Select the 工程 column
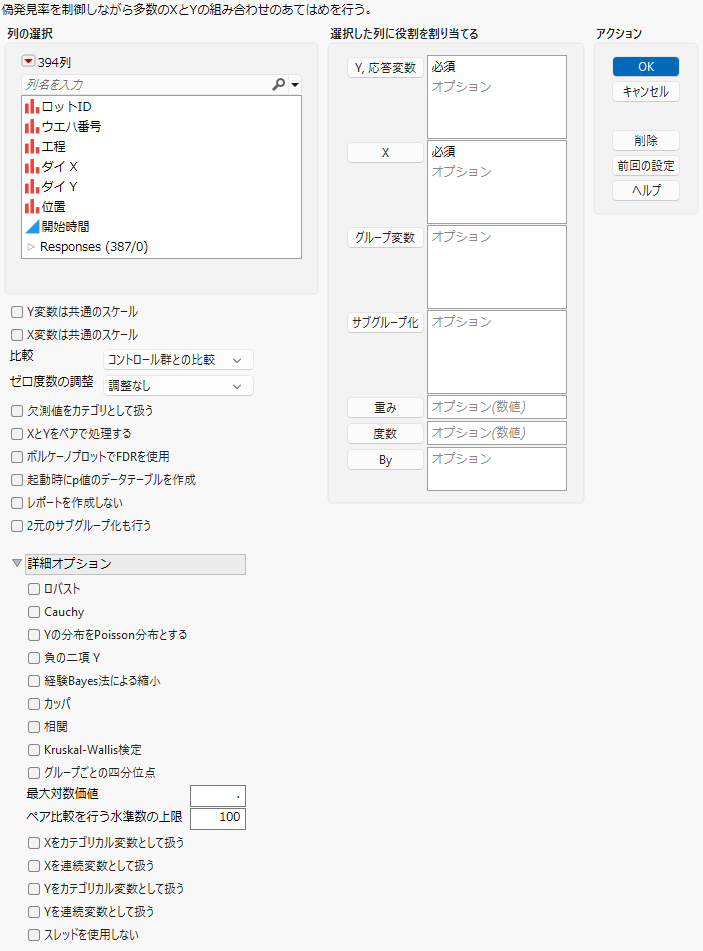Viewport: 703px width, 951px height. (x=45, y=147)
